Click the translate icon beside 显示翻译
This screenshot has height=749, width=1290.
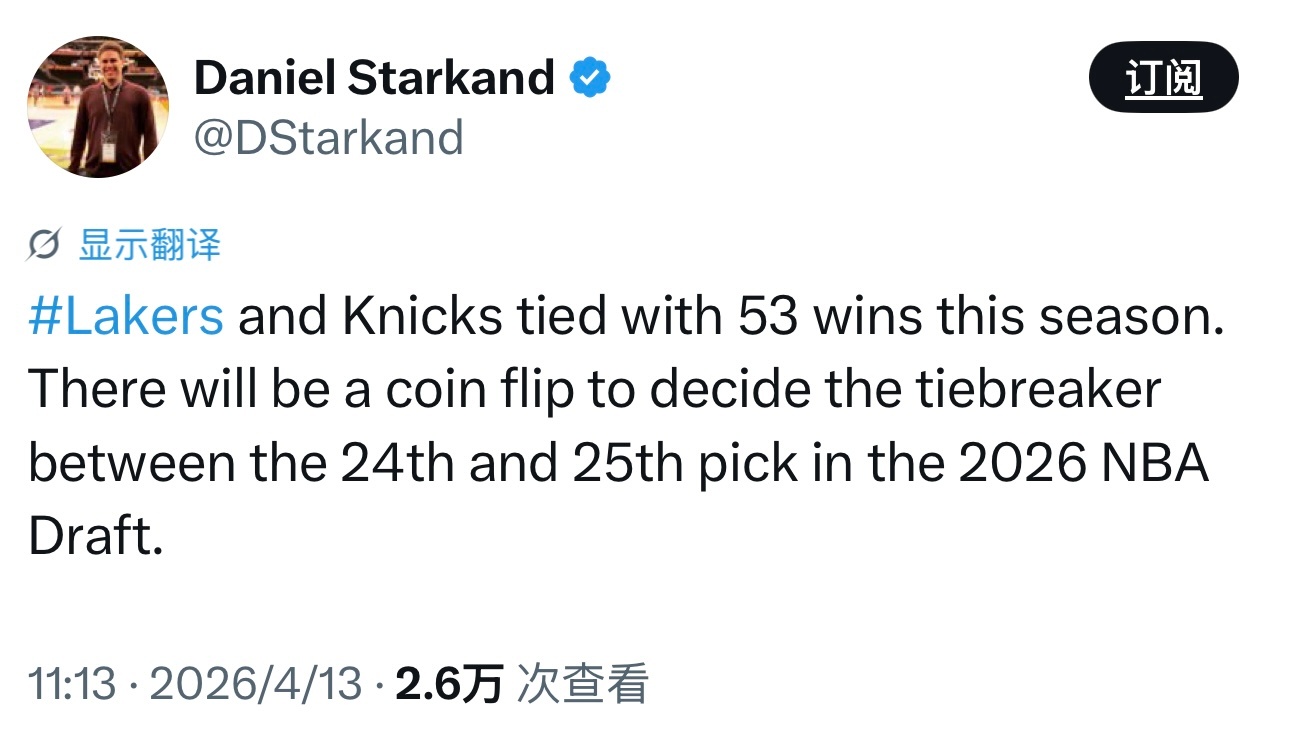(46, 245)
